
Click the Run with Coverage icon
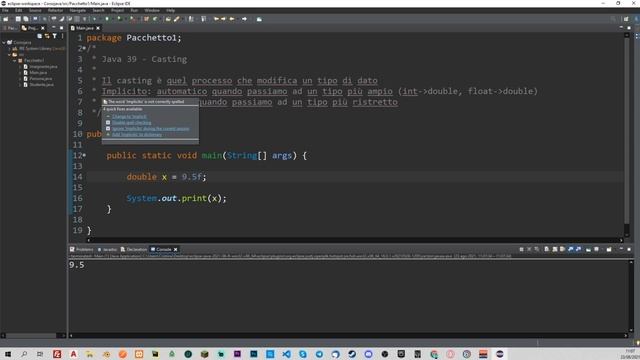point(120,19)
